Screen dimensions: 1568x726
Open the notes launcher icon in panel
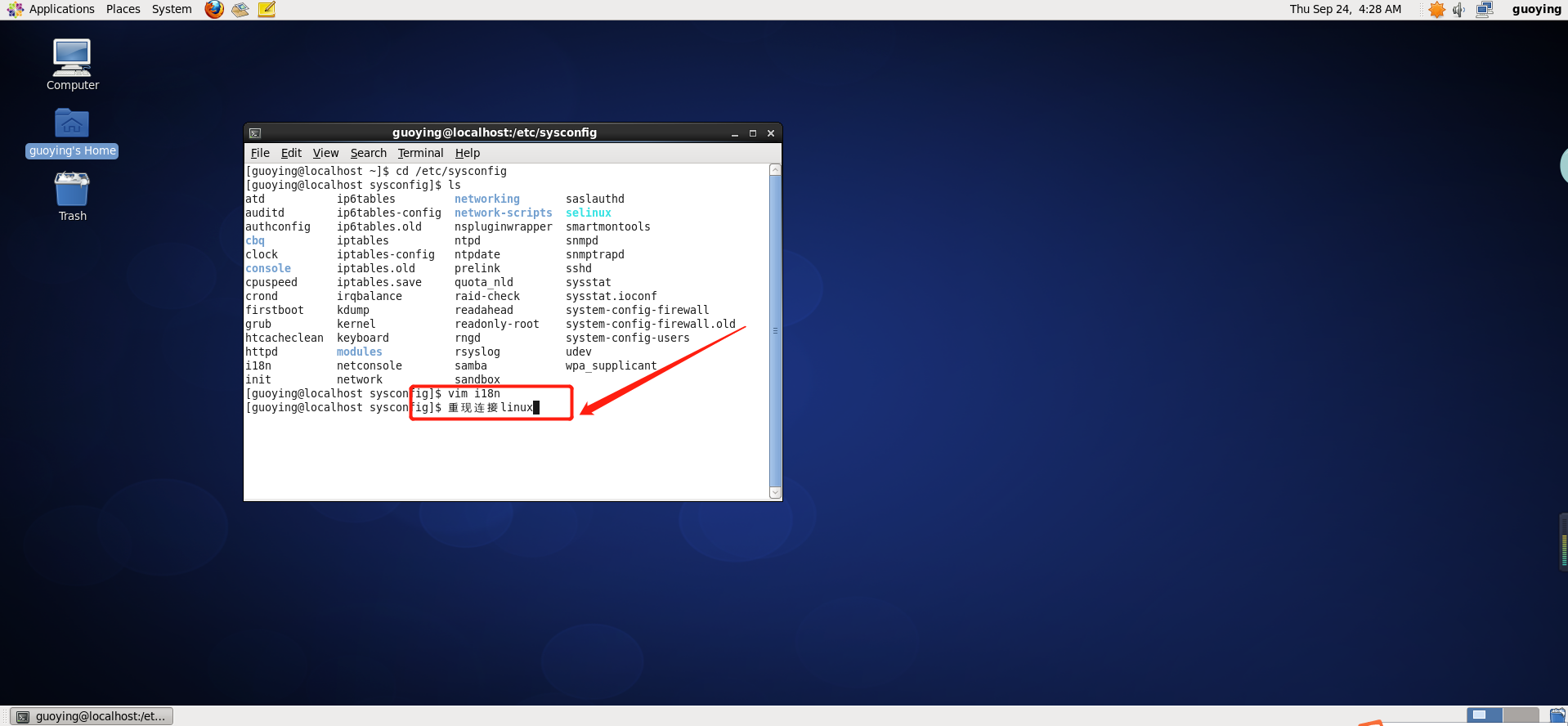267,9
